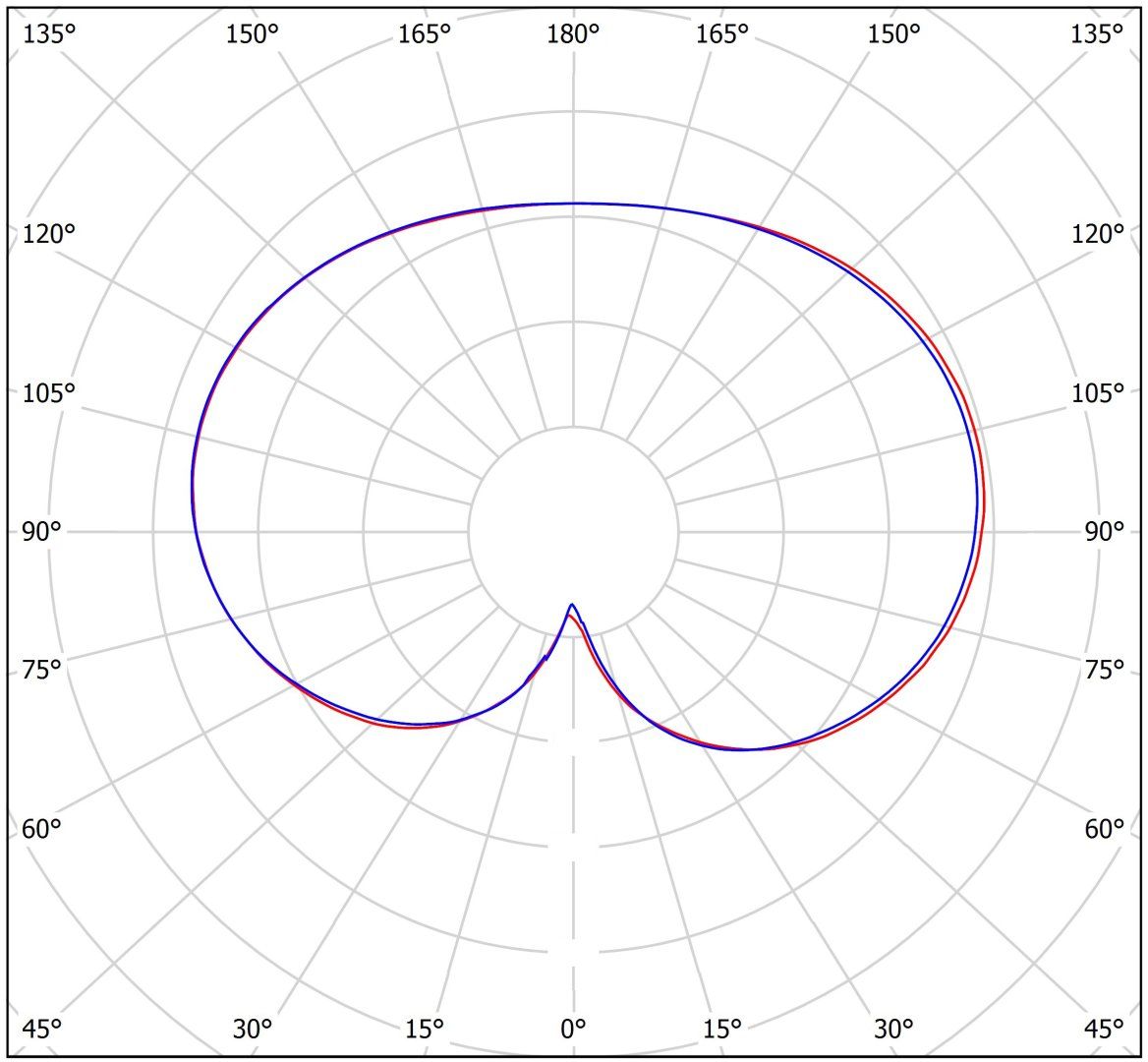Click the 0° label at bottom center
1148x1062 pixels.
click(x=573, y=1029)
